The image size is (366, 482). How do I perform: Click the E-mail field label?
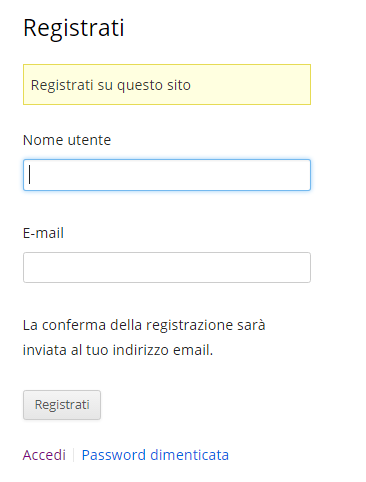click(x=43, y=233)
